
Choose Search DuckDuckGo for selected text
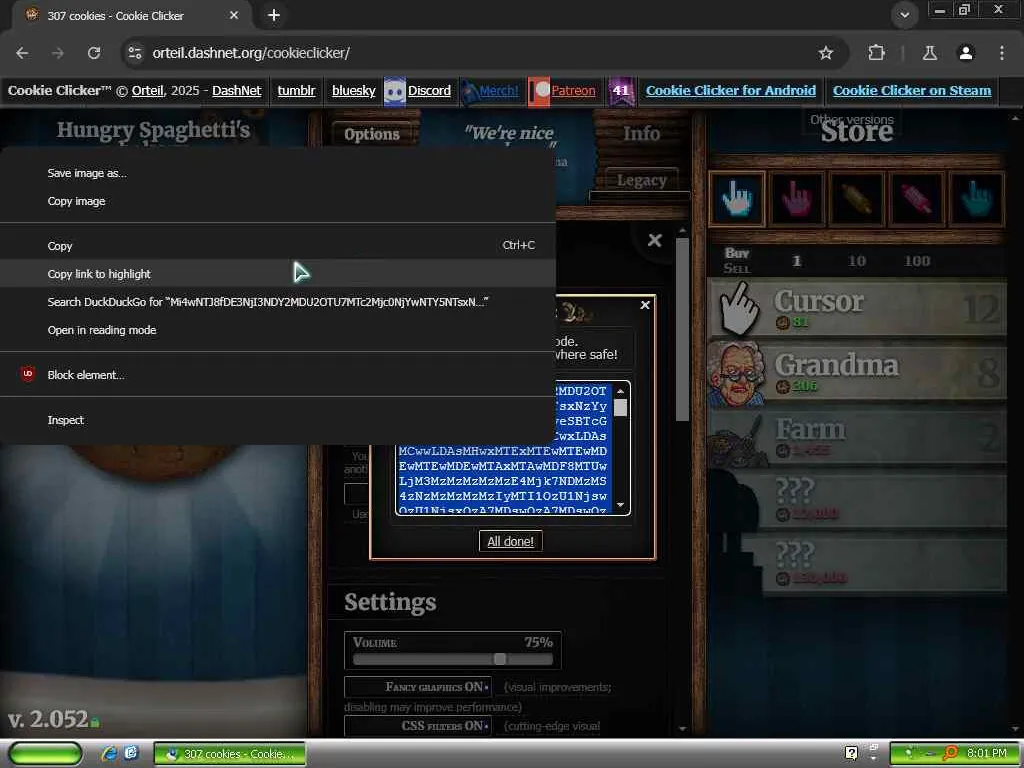278,302
